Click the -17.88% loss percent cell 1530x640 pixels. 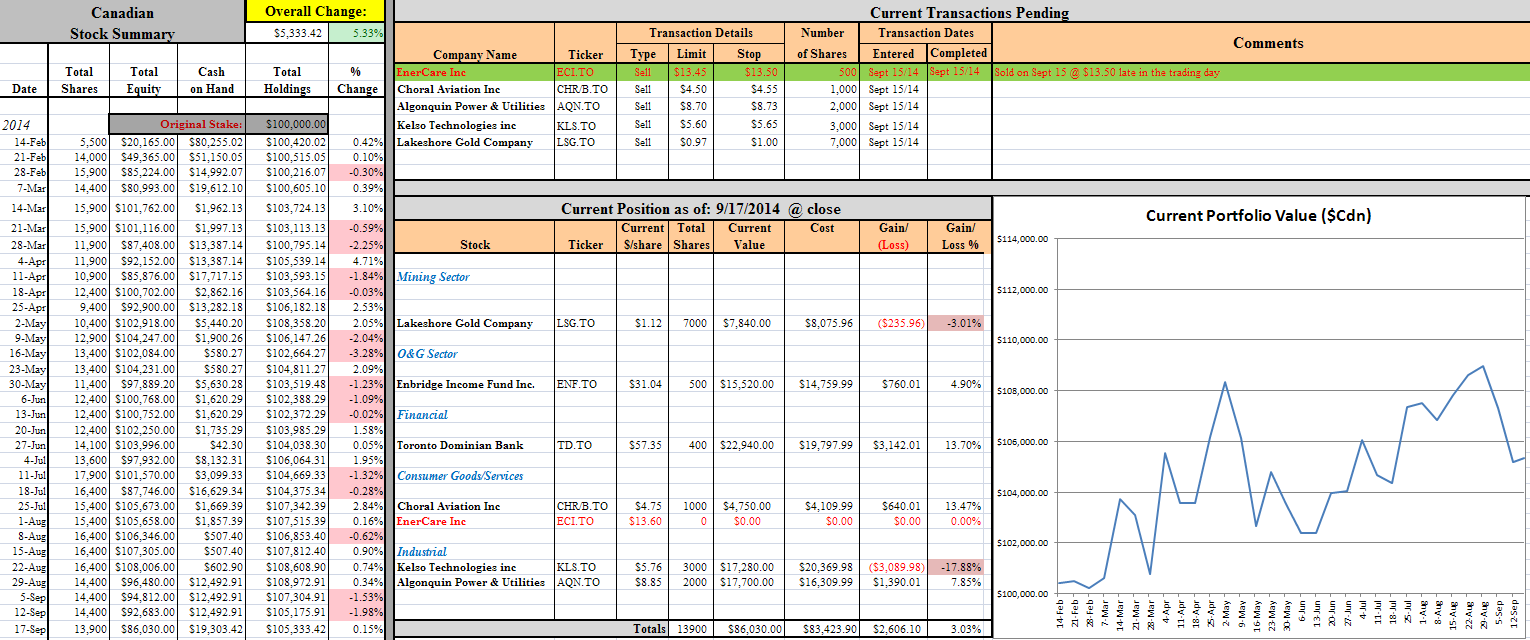[x=955, y=567]
